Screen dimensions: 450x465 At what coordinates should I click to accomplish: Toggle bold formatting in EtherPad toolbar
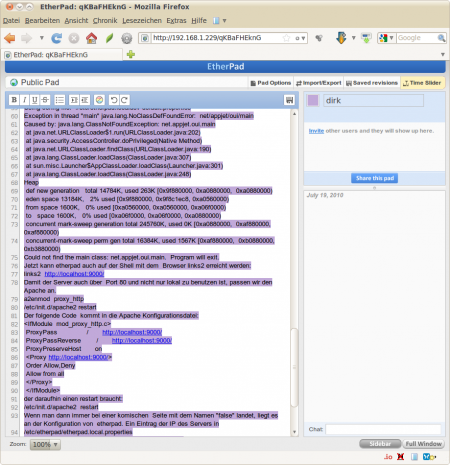point(14,100)
